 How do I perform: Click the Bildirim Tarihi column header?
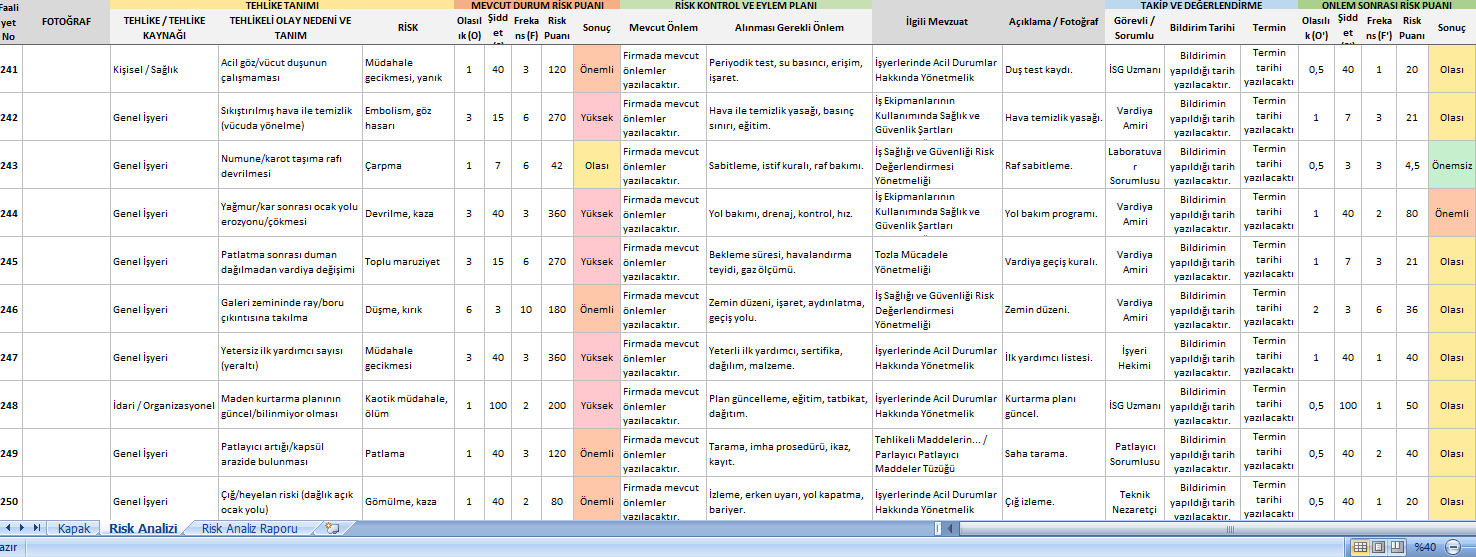click(1202, 28)
